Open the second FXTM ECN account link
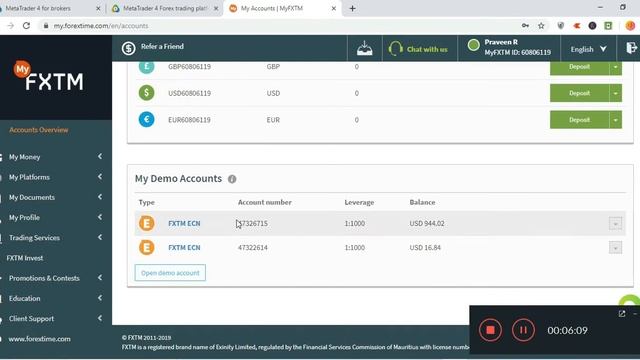Viewport: 640px width, 360px height. [184, 247]
